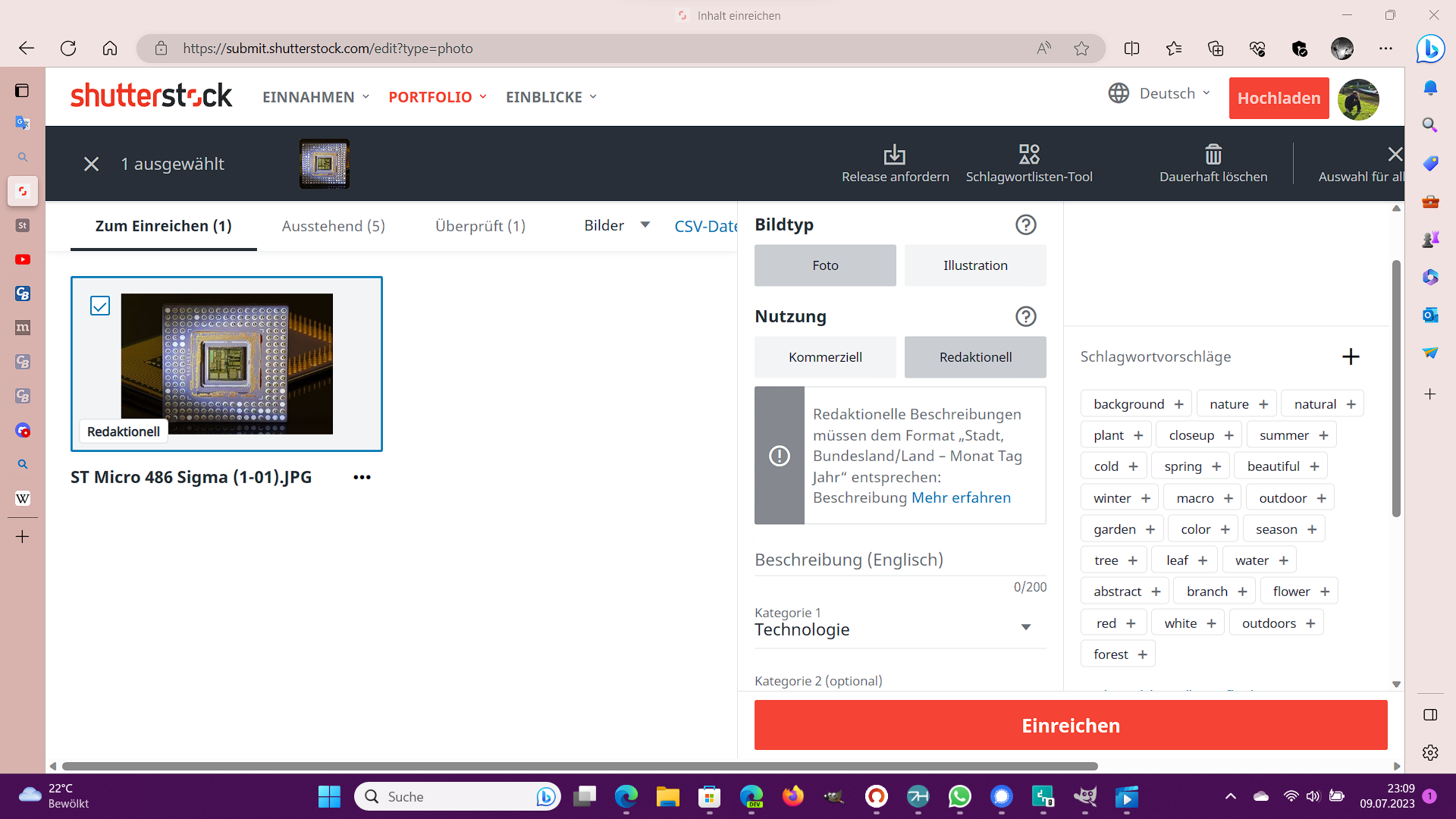1456x819 pixels.
Task: Click the plus icon beside Schlagwortvorschläge
Action: click(x=1351, y=356)
